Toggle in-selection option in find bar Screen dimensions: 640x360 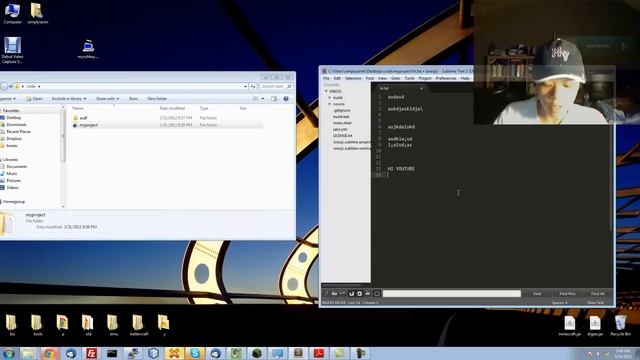coord(368,293)
